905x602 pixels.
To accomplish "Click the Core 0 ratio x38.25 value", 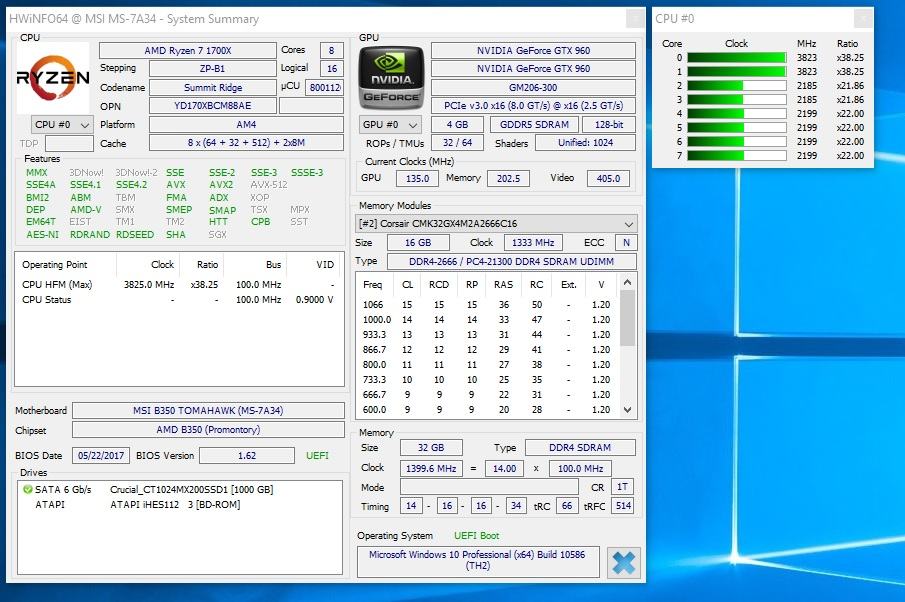I will point(850,58).
